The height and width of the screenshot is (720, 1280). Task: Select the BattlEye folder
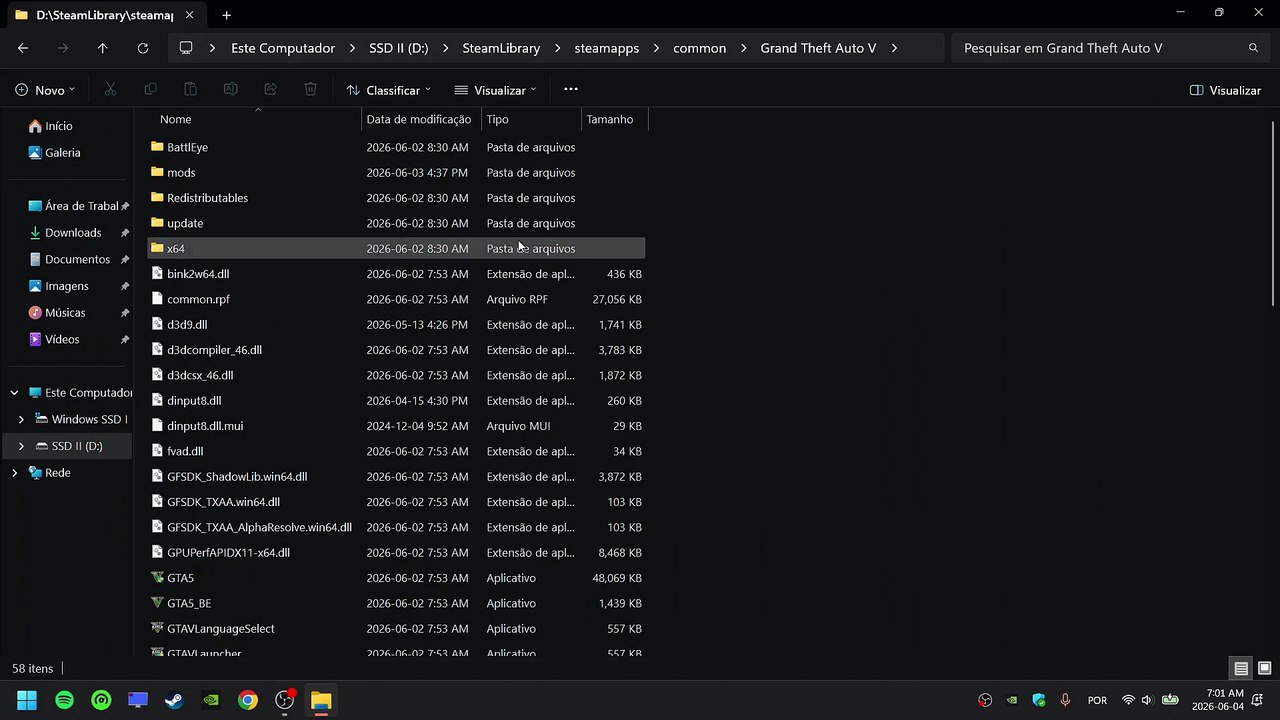click(x=396, y=147)
